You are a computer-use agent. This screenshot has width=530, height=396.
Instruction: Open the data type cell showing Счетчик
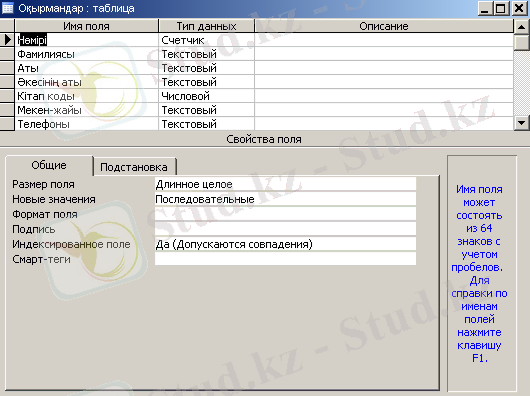point(206,40)
